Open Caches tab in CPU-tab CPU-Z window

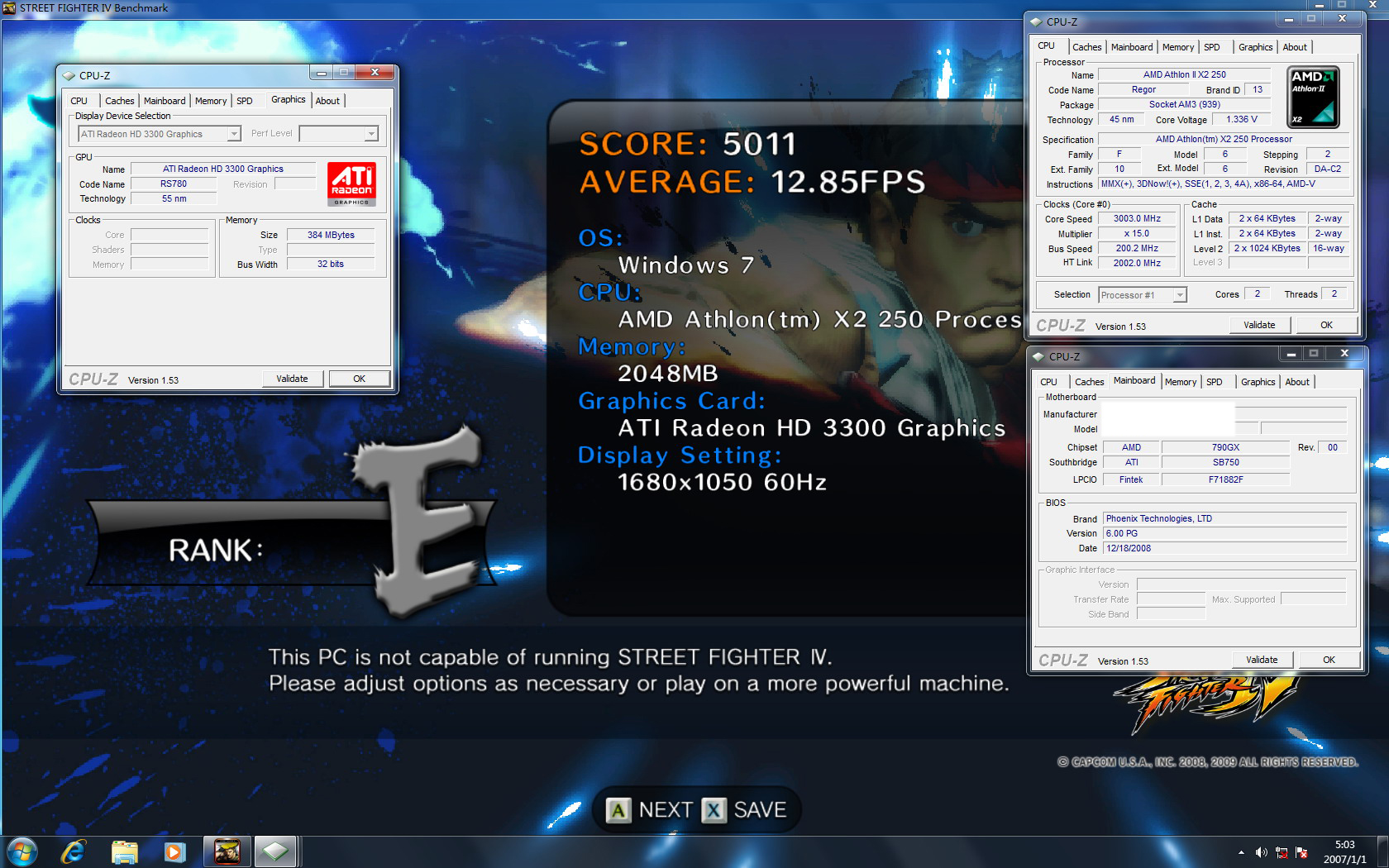[1087, 47]
